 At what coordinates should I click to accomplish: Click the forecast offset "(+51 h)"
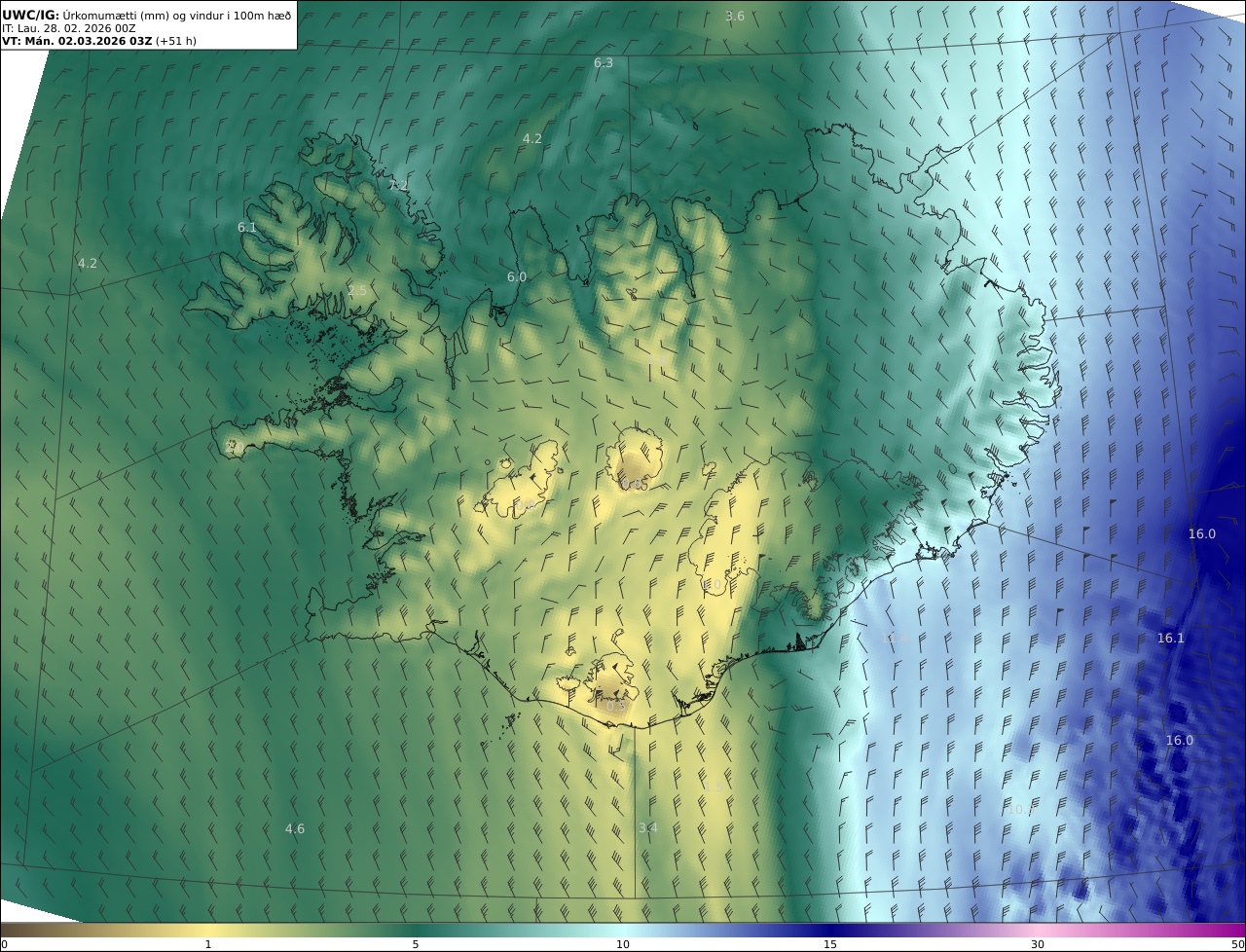(176, 42)
